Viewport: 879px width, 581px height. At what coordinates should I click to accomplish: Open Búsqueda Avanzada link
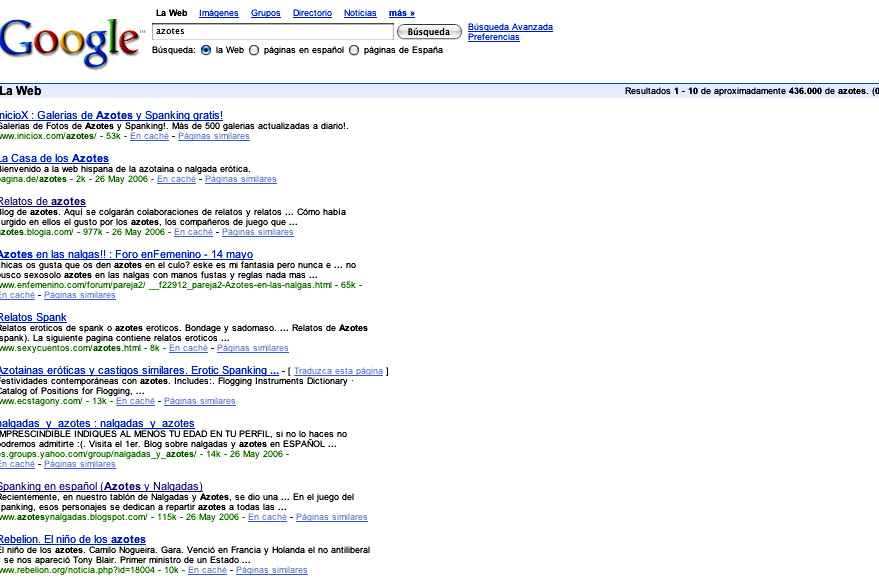pos(510,27)
